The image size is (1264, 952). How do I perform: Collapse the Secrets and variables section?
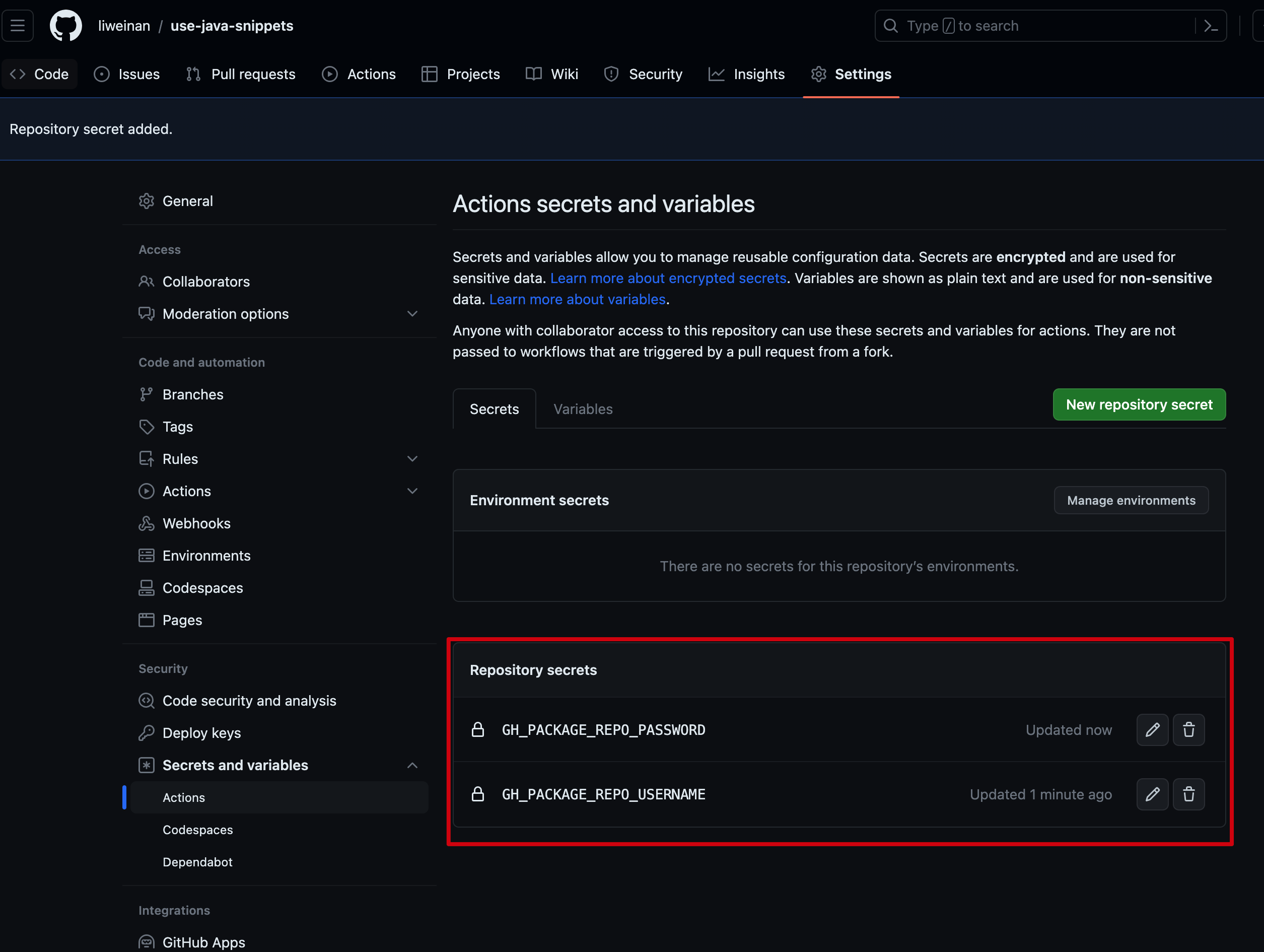pos(412,765)
